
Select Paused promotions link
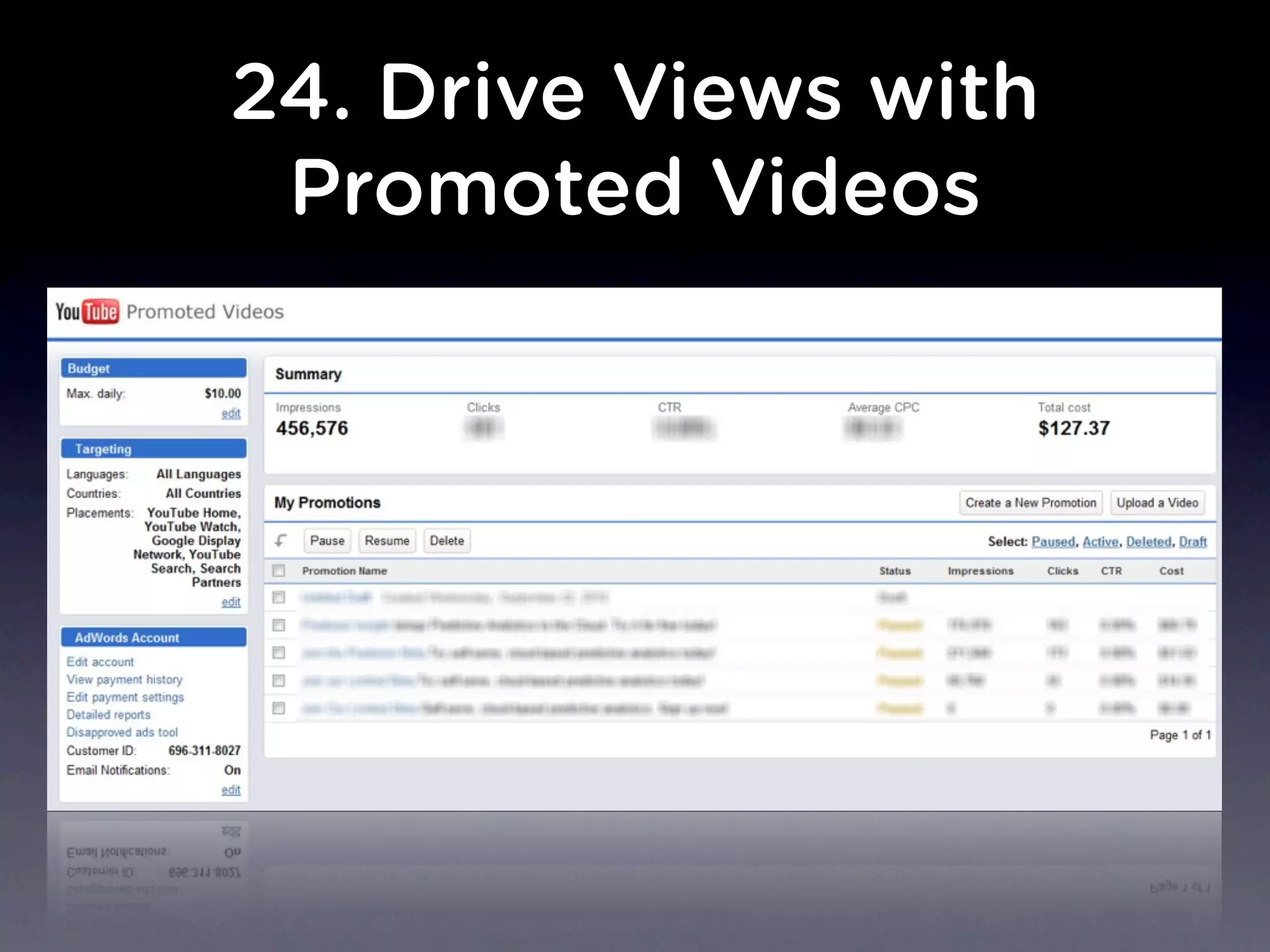pos(1053,542)
